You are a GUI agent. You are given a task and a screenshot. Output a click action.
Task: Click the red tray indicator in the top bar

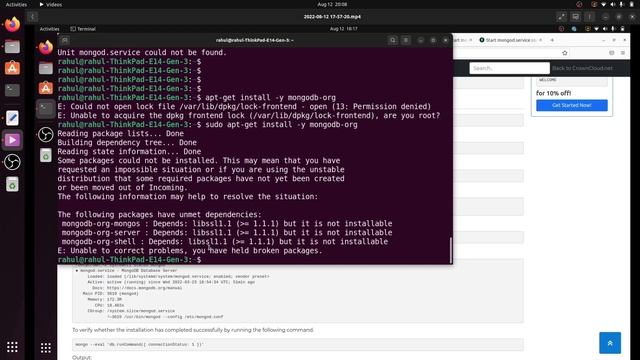pyautogui.click(x=579, y=4)
